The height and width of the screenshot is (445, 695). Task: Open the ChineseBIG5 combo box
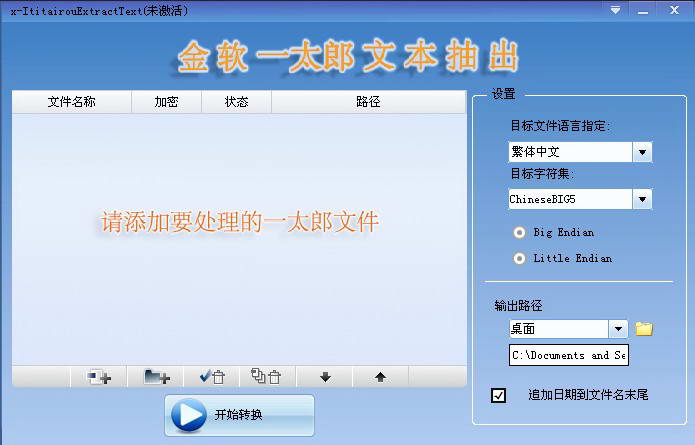pos(580,199)
